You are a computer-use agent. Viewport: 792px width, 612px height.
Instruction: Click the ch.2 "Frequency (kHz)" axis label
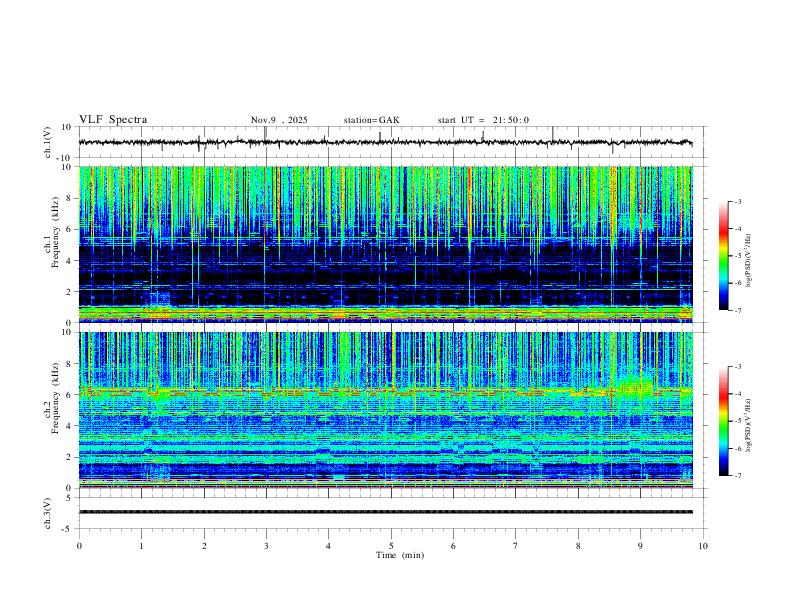(56, 398)
